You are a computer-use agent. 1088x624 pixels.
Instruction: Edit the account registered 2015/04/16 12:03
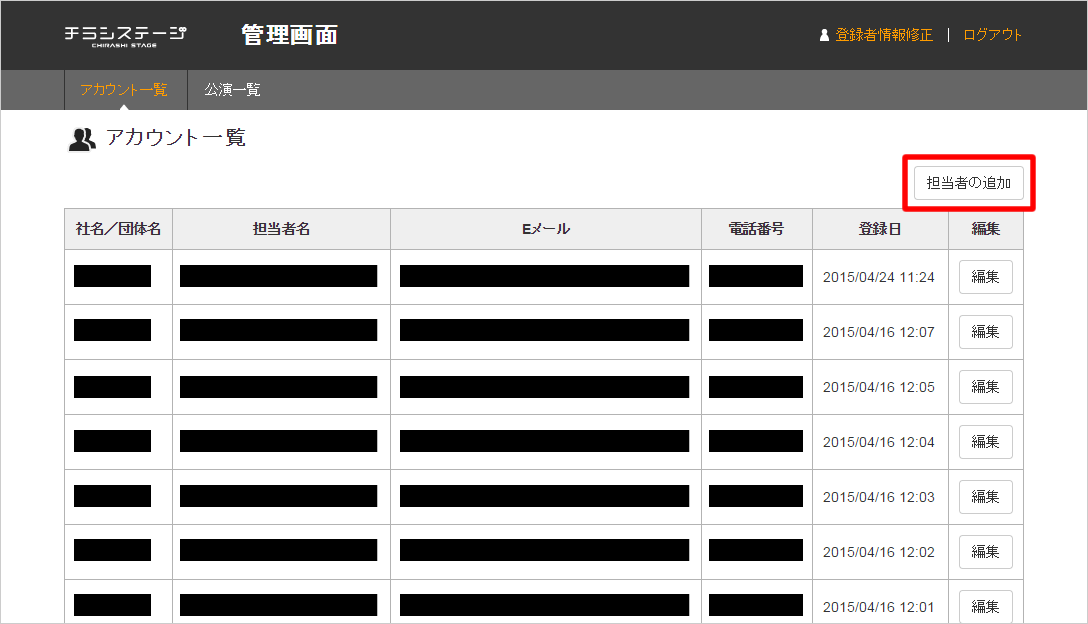click(x=985, y=497)
